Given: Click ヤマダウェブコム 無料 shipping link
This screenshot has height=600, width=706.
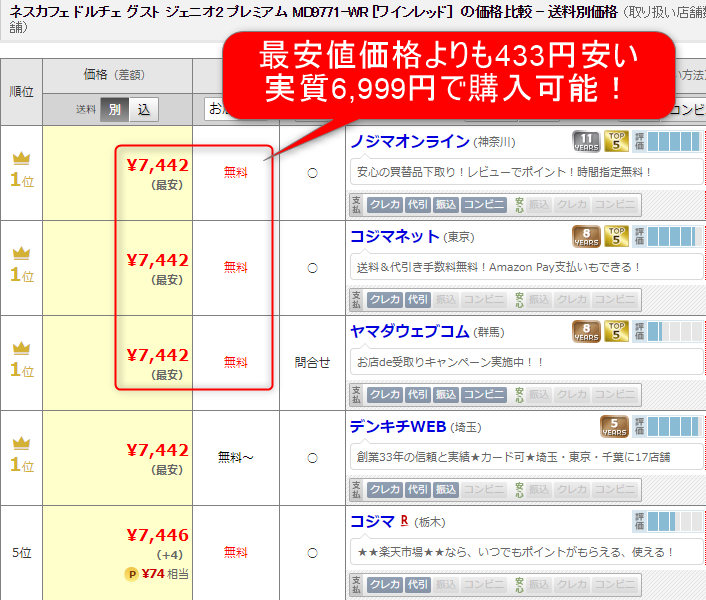Looking at the screenshot, I should click(x=235, y=362).
